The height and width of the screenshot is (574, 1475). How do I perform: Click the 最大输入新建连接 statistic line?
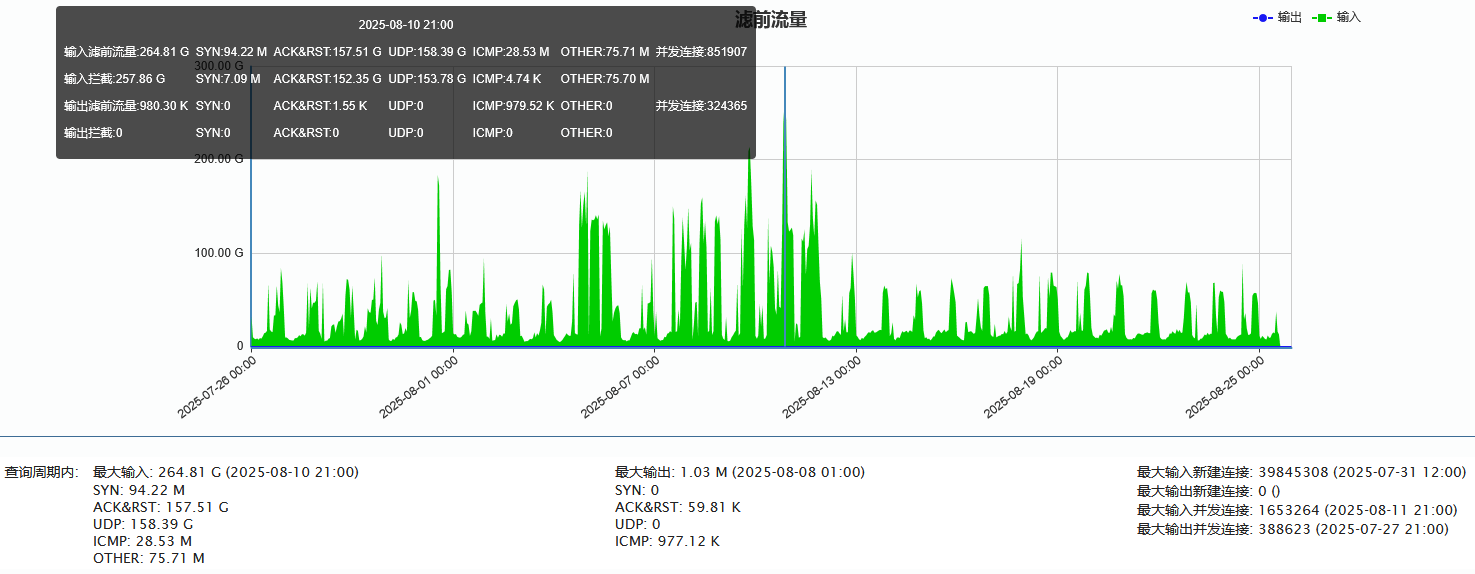pos(1301,472)
